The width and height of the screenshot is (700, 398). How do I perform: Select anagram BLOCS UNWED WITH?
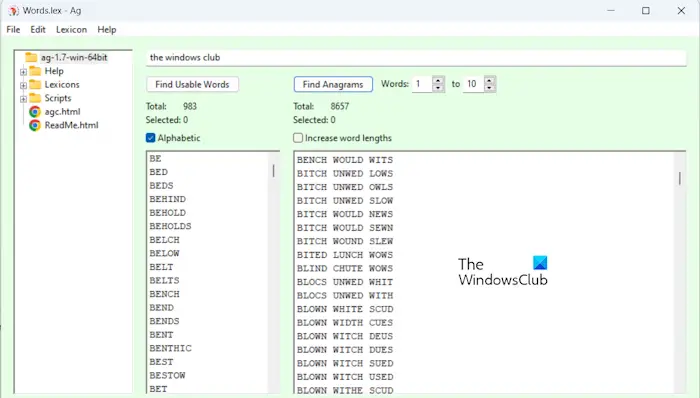coord(345,295)
